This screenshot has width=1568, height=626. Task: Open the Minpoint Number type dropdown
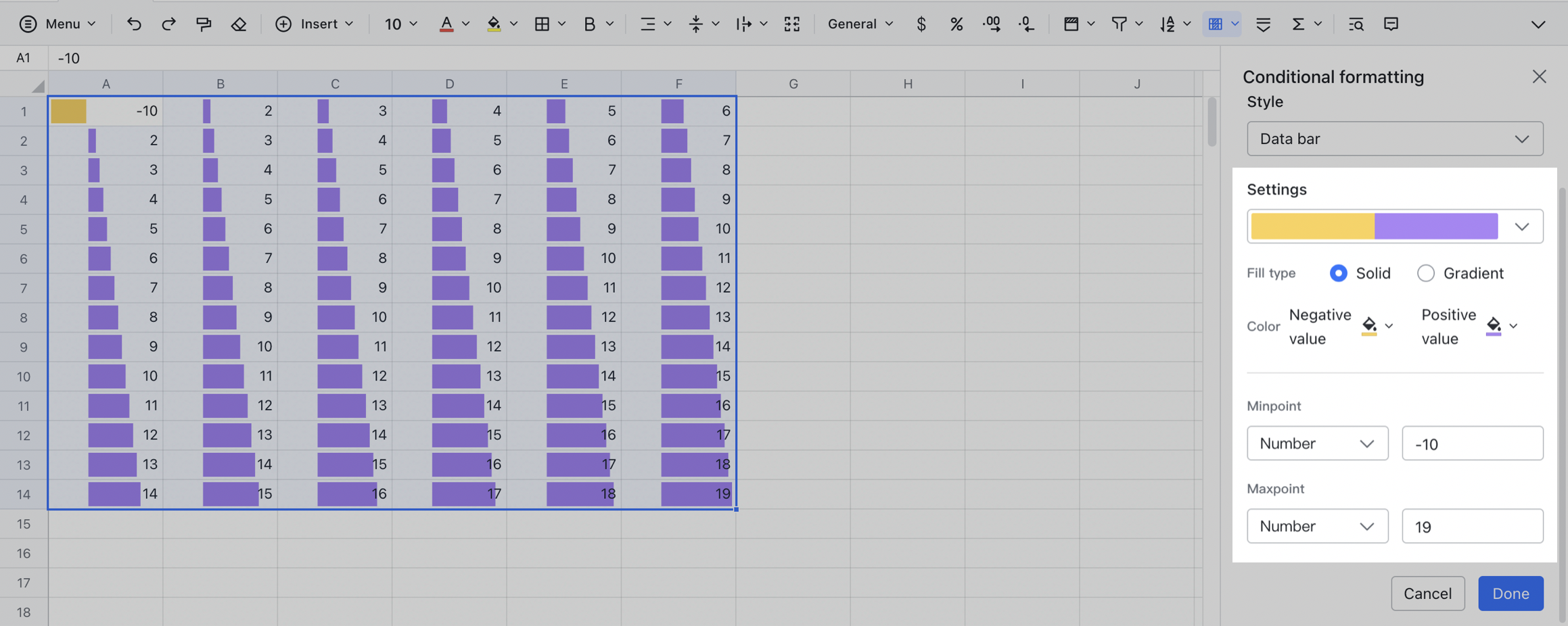[1317, 443]
